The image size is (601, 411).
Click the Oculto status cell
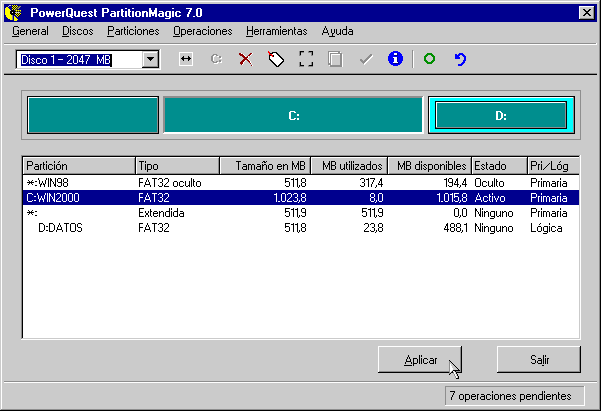[x=489, y=183]
